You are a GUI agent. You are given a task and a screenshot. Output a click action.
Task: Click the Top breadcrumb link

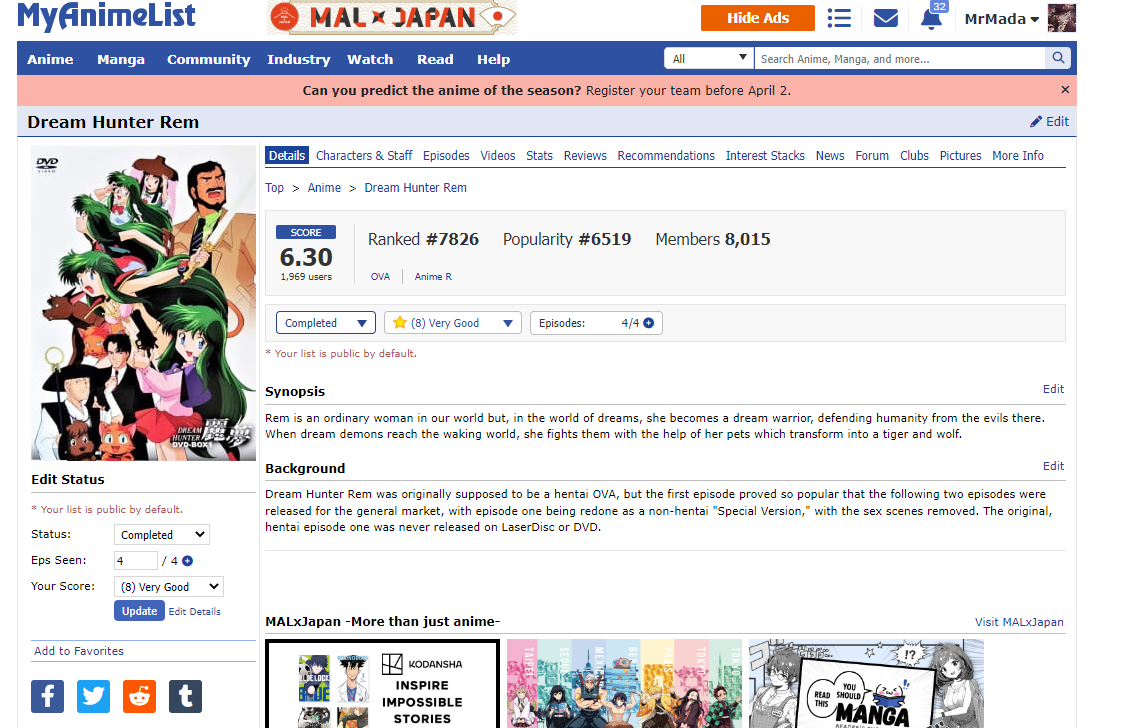tap(275, 187)
